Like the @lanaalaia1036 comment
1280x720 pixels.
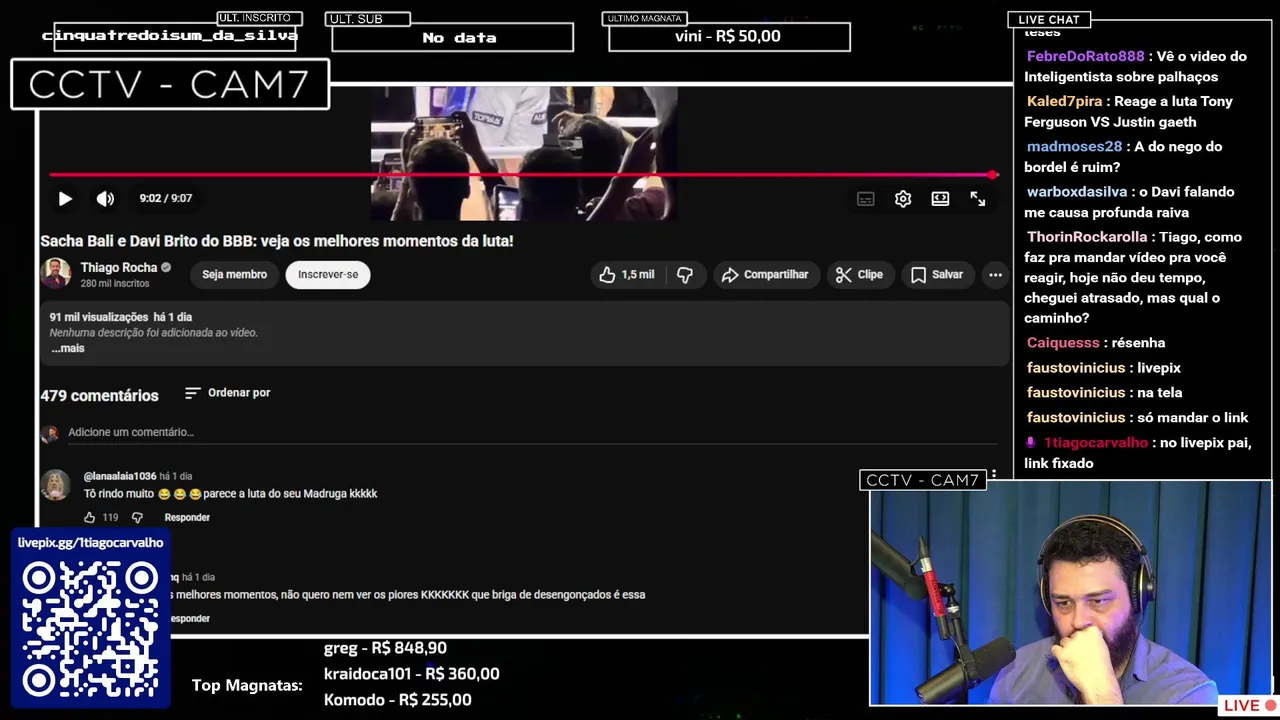89,518
